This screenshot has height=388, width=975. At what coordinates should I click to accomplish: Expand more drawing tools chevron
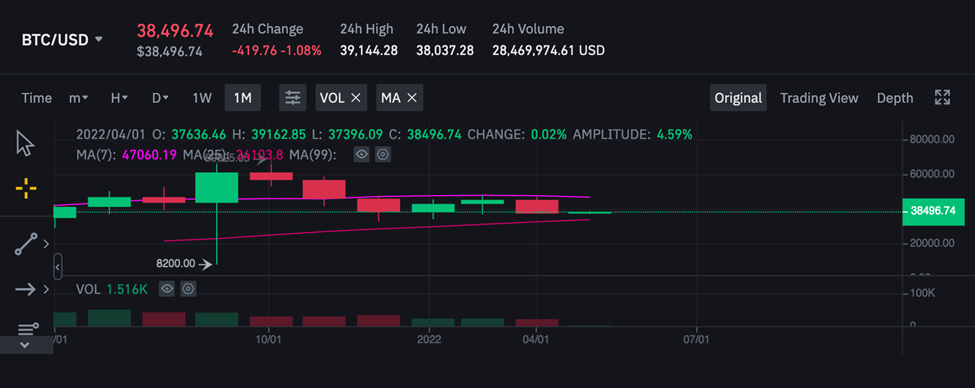25,345
